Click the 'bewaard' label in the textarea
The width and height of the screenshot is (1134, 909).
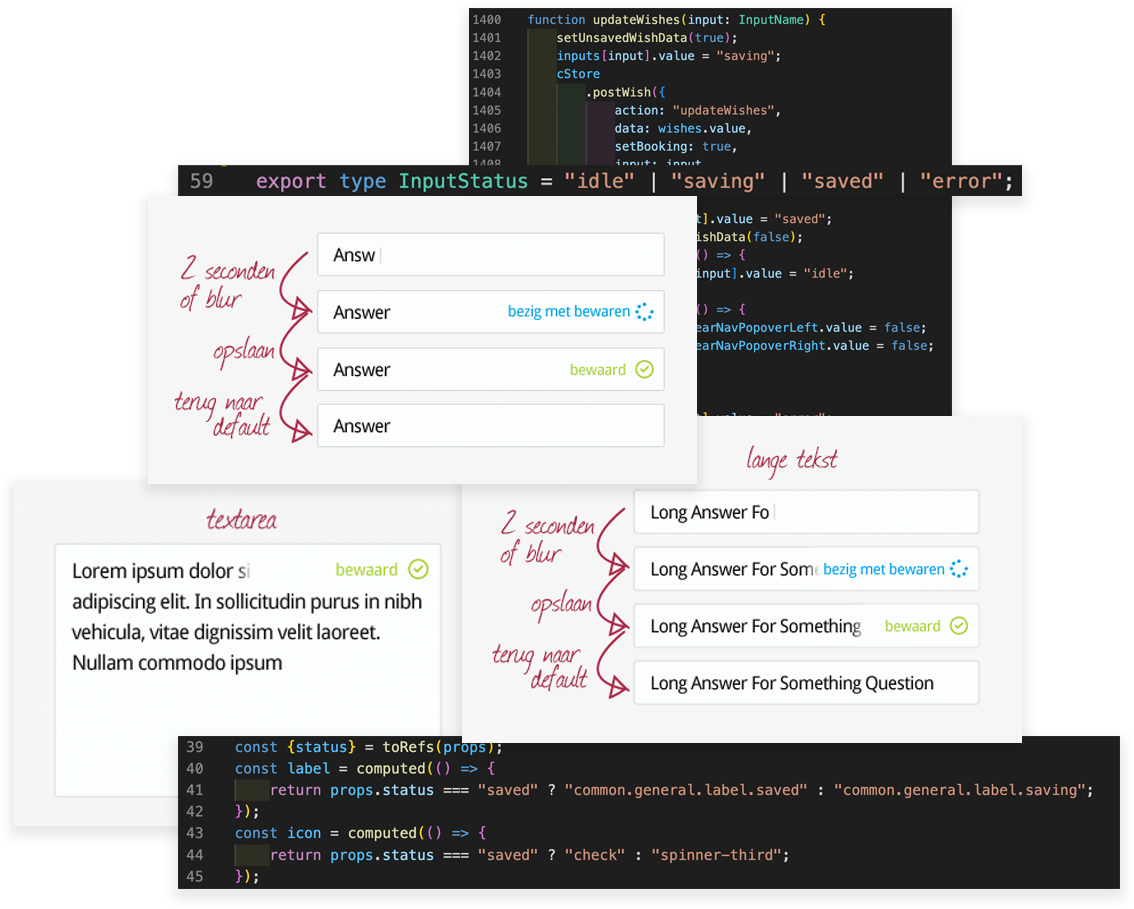pos(367,570)
